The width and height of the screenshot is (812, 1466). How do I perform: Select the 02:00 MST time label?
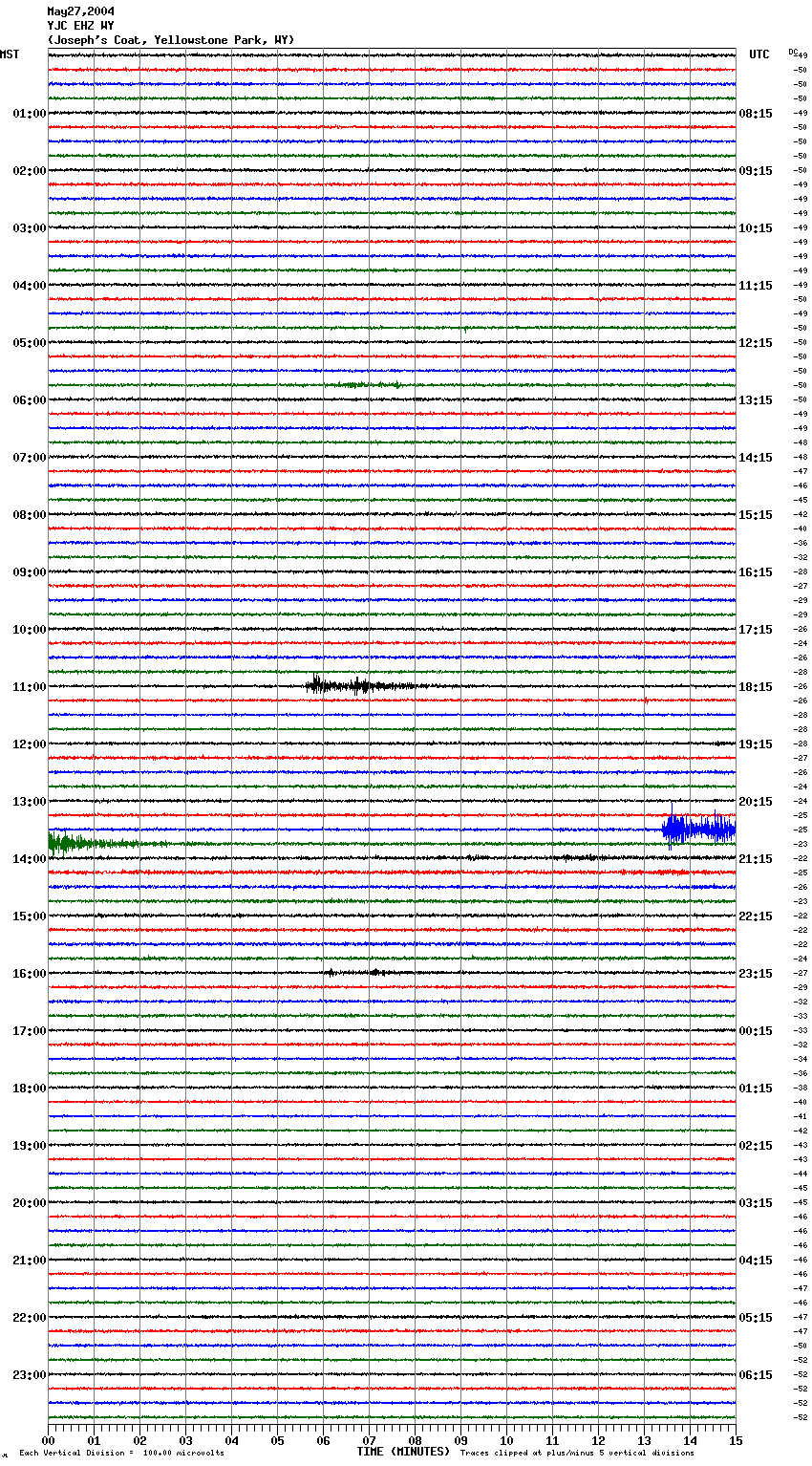coord(30,171)
